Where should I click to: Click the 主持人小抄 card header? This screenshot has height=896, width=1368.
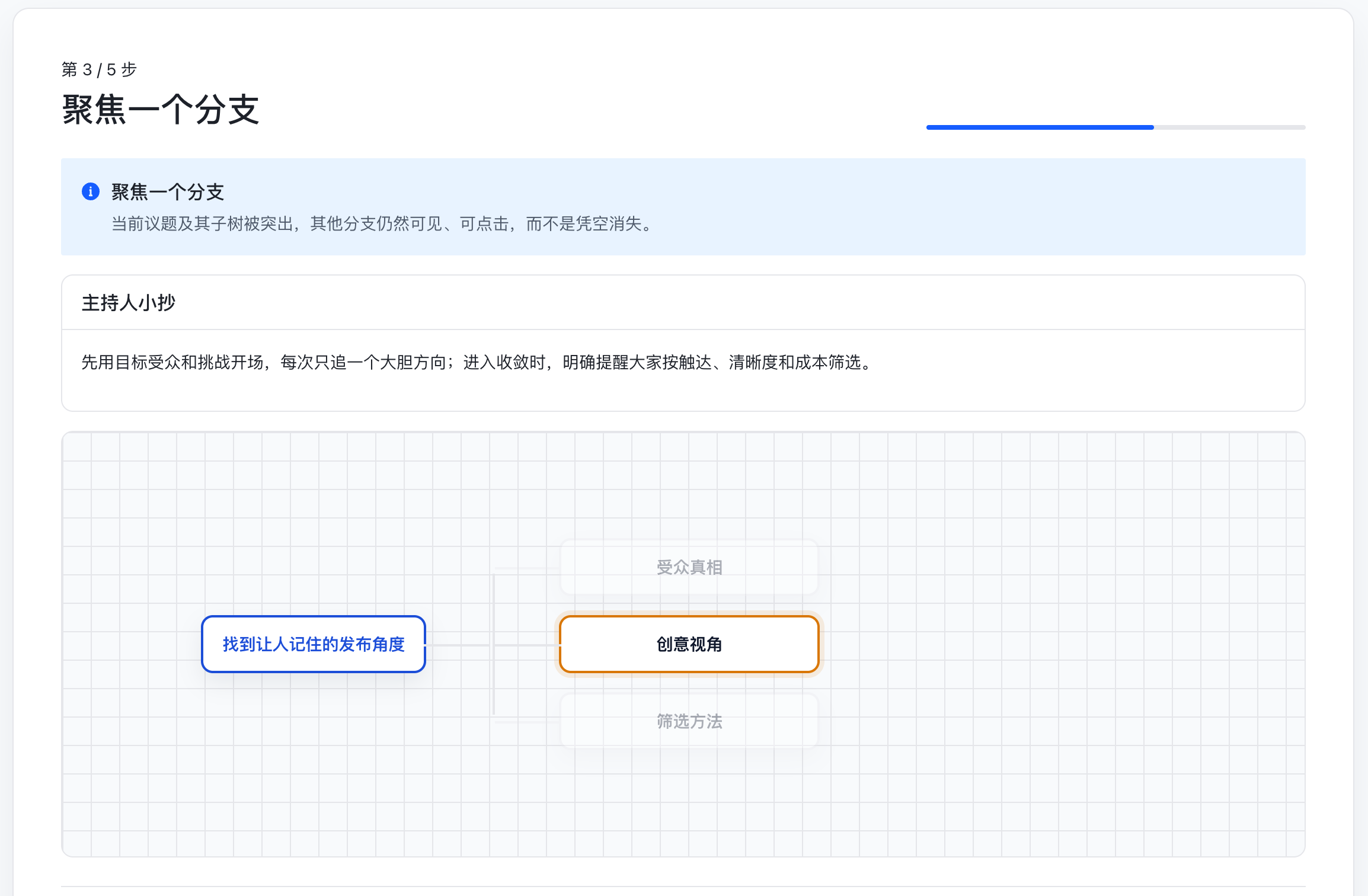point(683,303)
